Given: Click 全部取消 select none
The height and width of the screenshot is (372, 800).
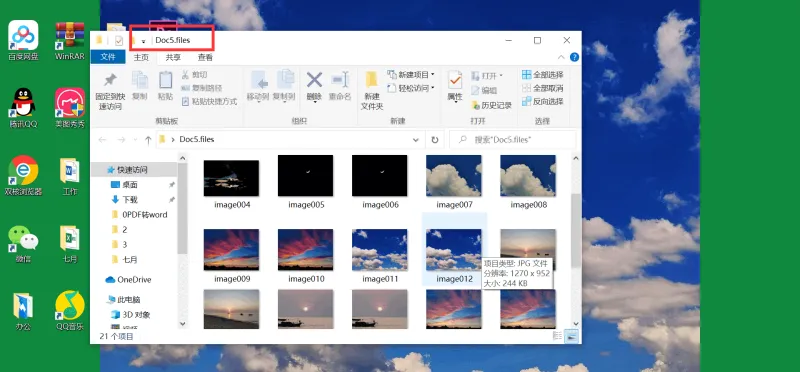Looking at the screenshot, I should point(542,88).
